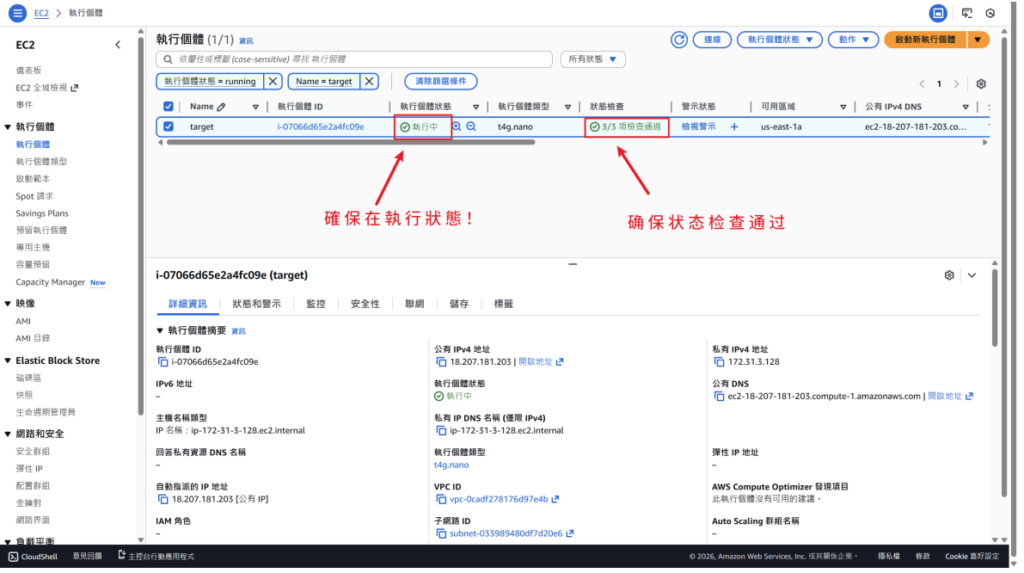Screen dimensions: 1024x573
Task: Click the EC2 breadcrumb link
Action: click(x=41, y=13)
